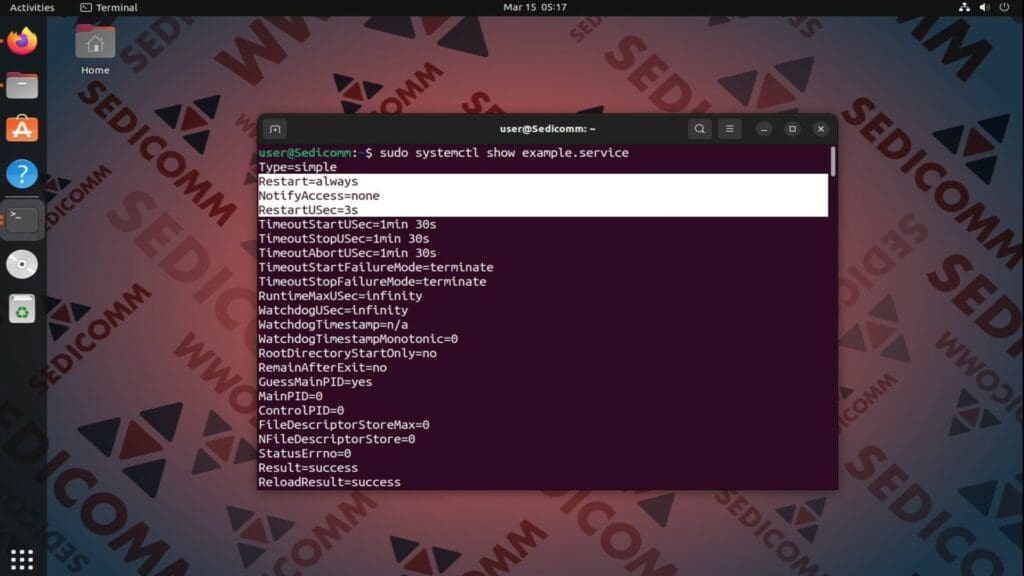Image resolution: width=1024 pixels, height=576 pixels.
Task: Click the MainPID=0 line
Action: point(291,396)
